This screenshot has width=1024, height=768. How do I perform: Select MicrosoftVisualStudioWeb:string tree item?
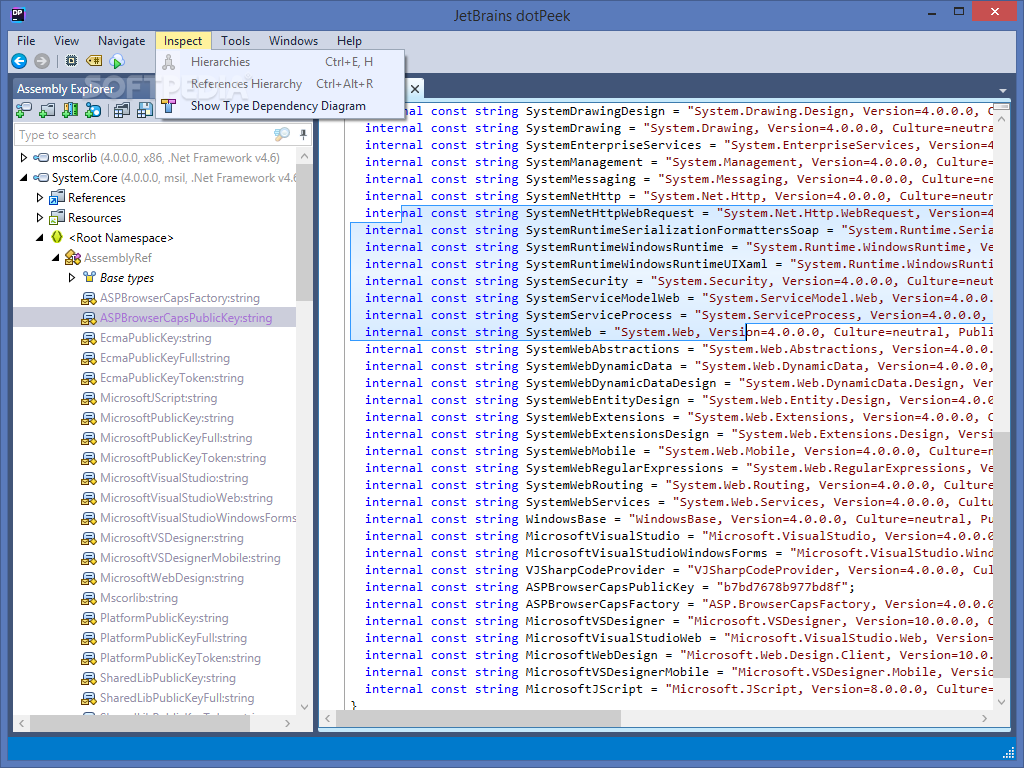pyautogui.click(x=186, y=498)
